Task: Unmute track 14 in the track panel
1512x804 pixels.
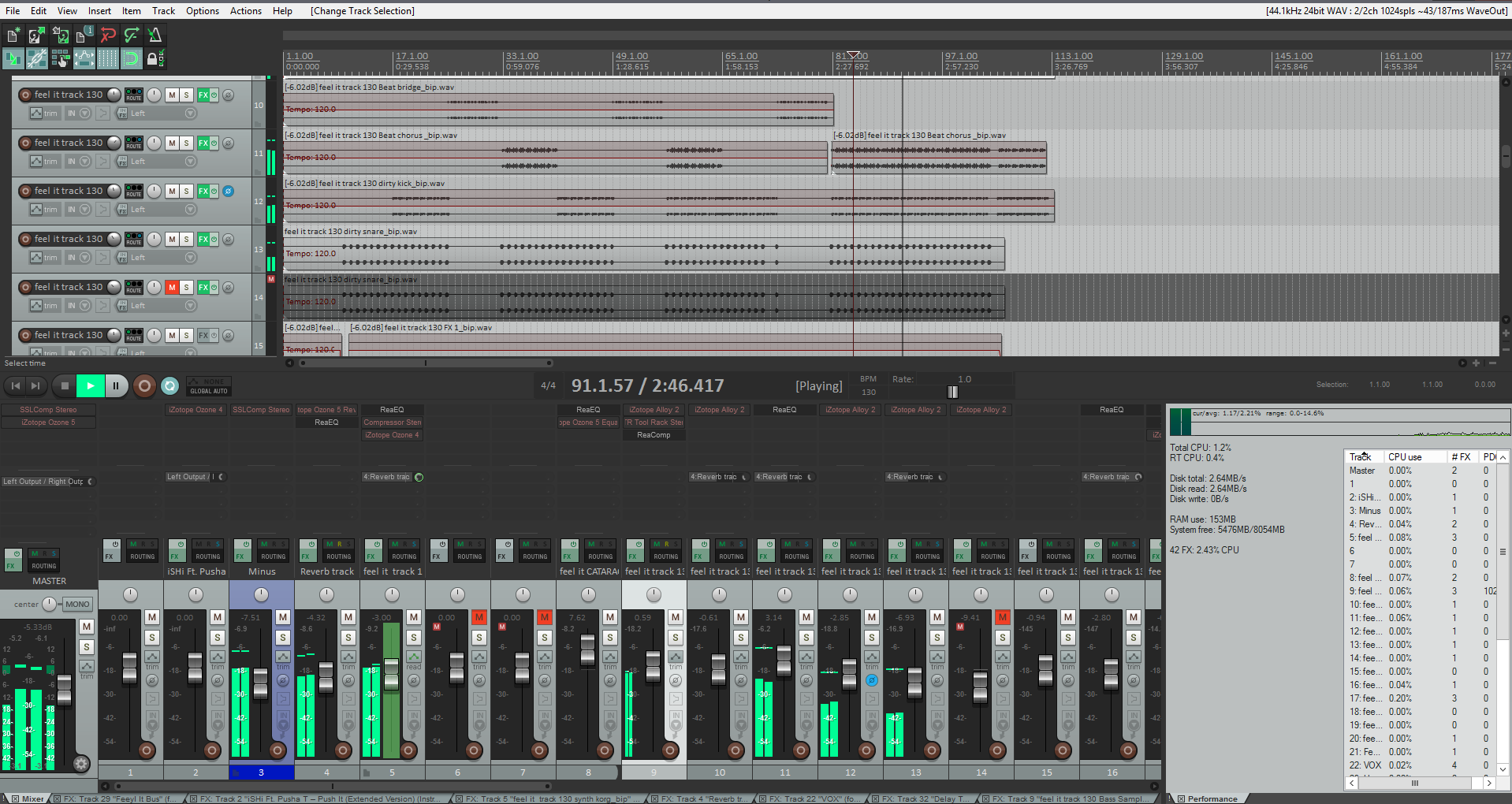Action: point(172,287)
